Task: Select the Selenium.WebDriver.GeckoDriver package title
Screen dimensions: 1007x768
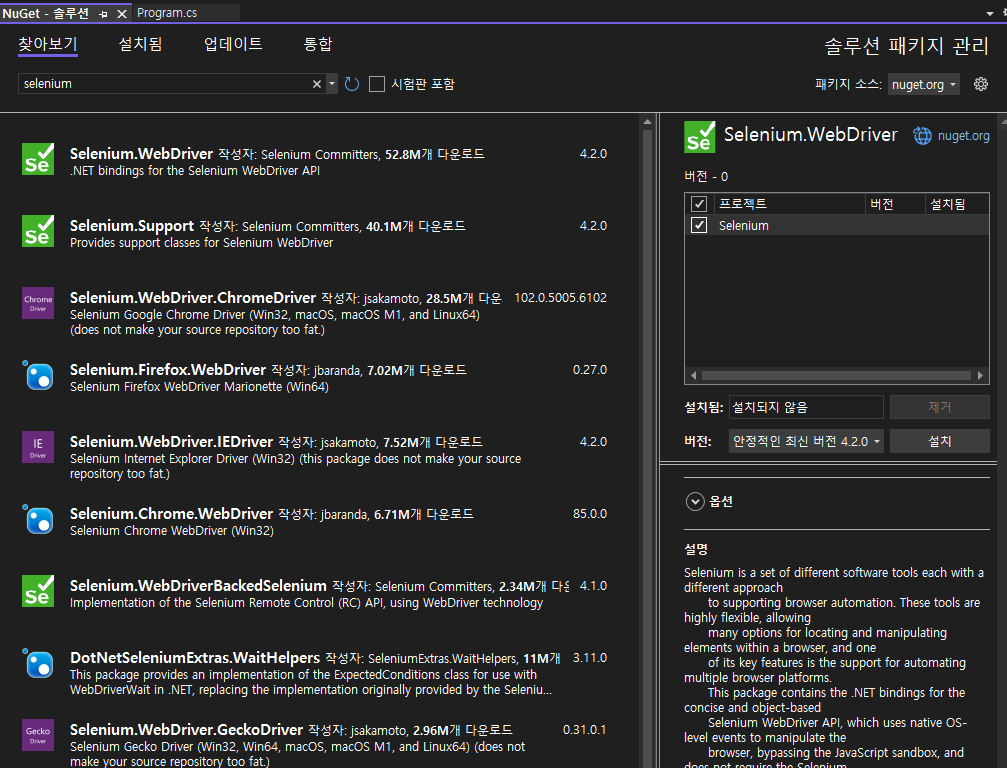Action: pos(186,729)
